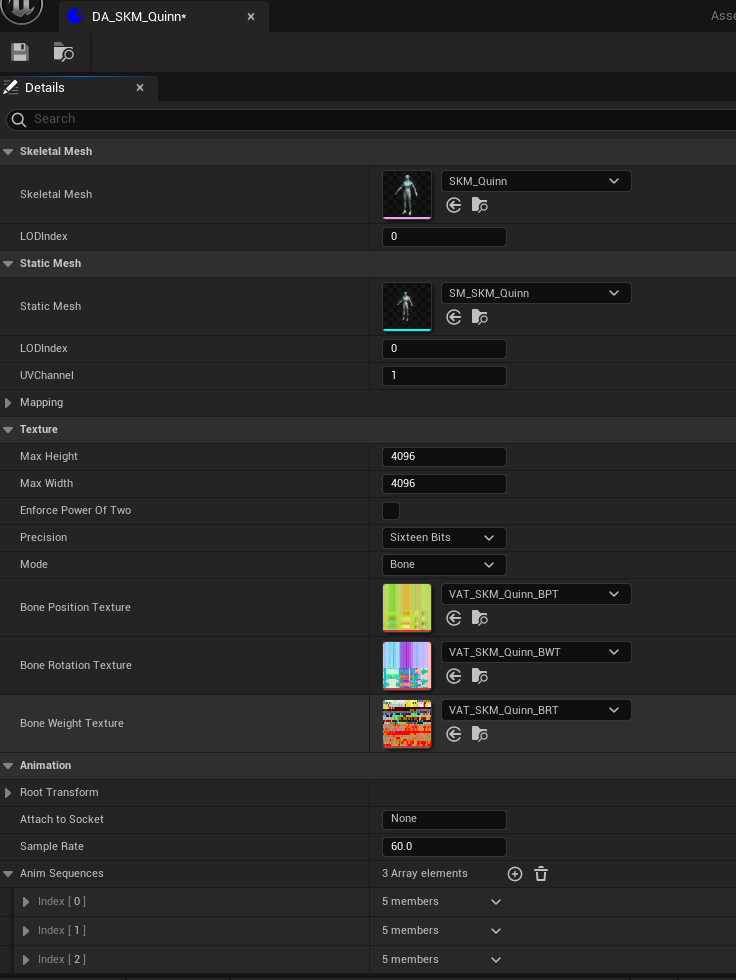Browse to VAT_SKM_Quinn_BPT texture in Content Browser
Image resolution: width=736 pixels, height=980 pixels.
[x=480, y=618]
